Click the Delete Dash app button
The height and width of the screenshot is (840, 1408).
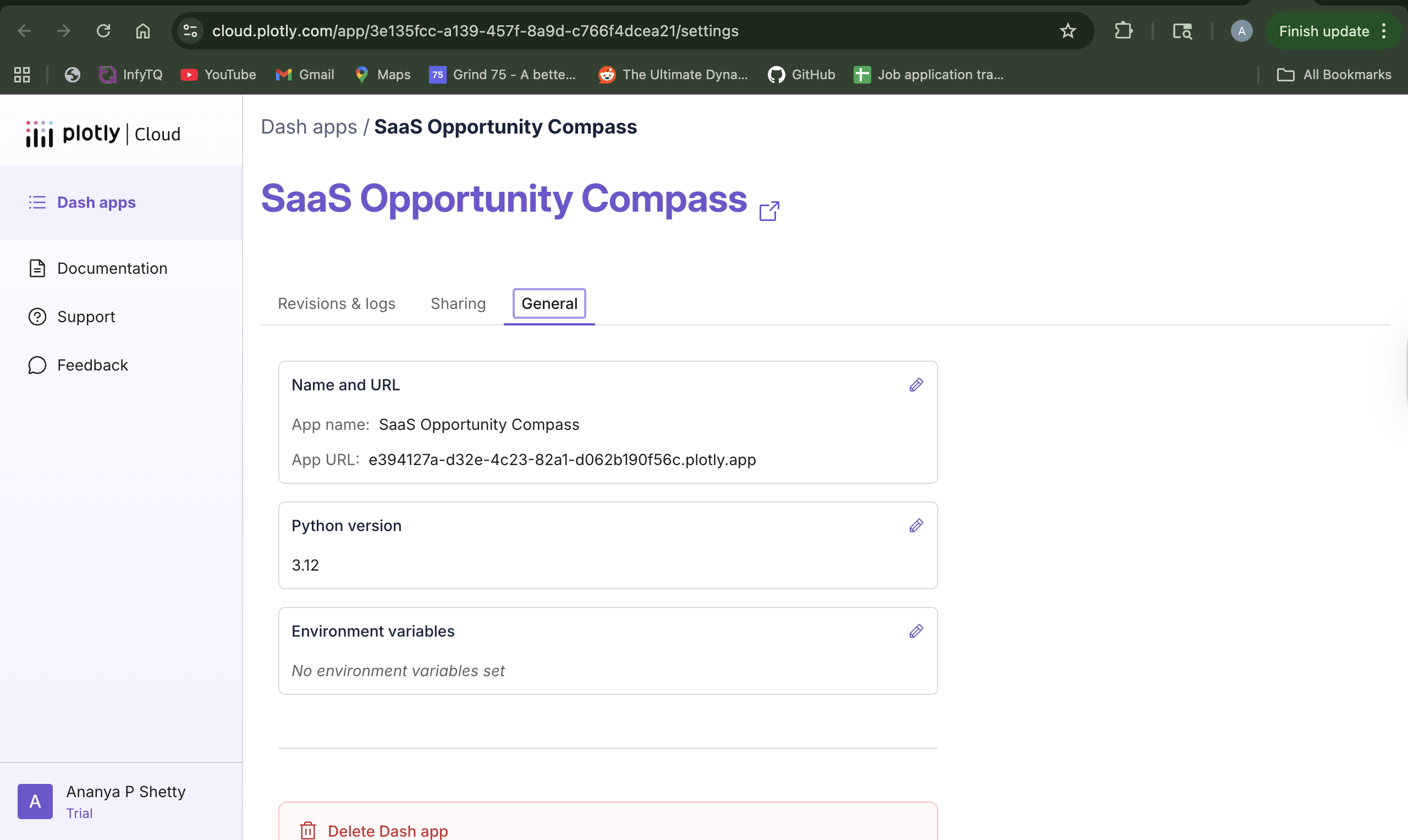click(x=387, y=830)
